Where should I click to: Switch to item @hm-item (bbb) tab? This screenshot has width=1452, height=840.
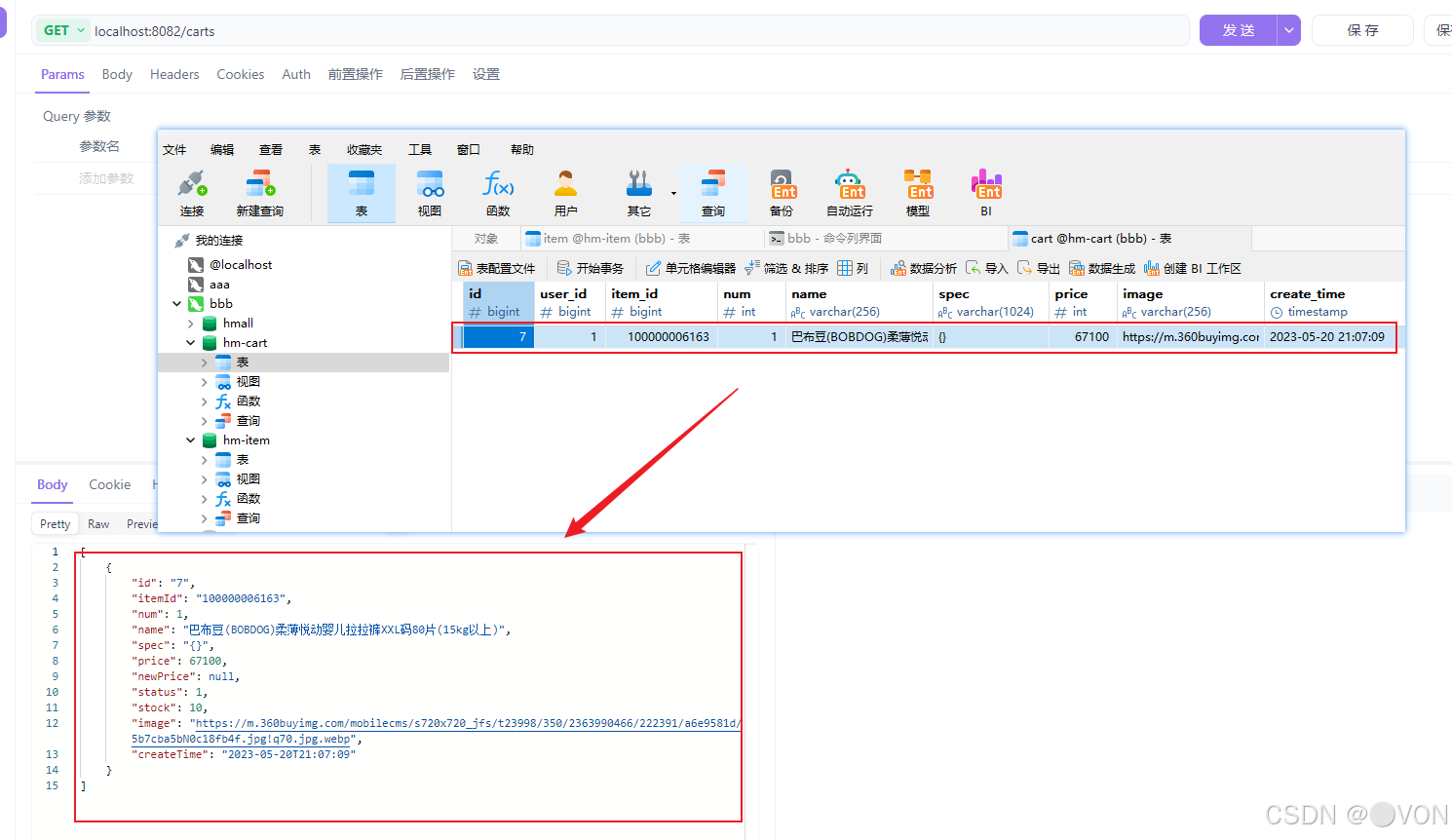pos(641,238)
